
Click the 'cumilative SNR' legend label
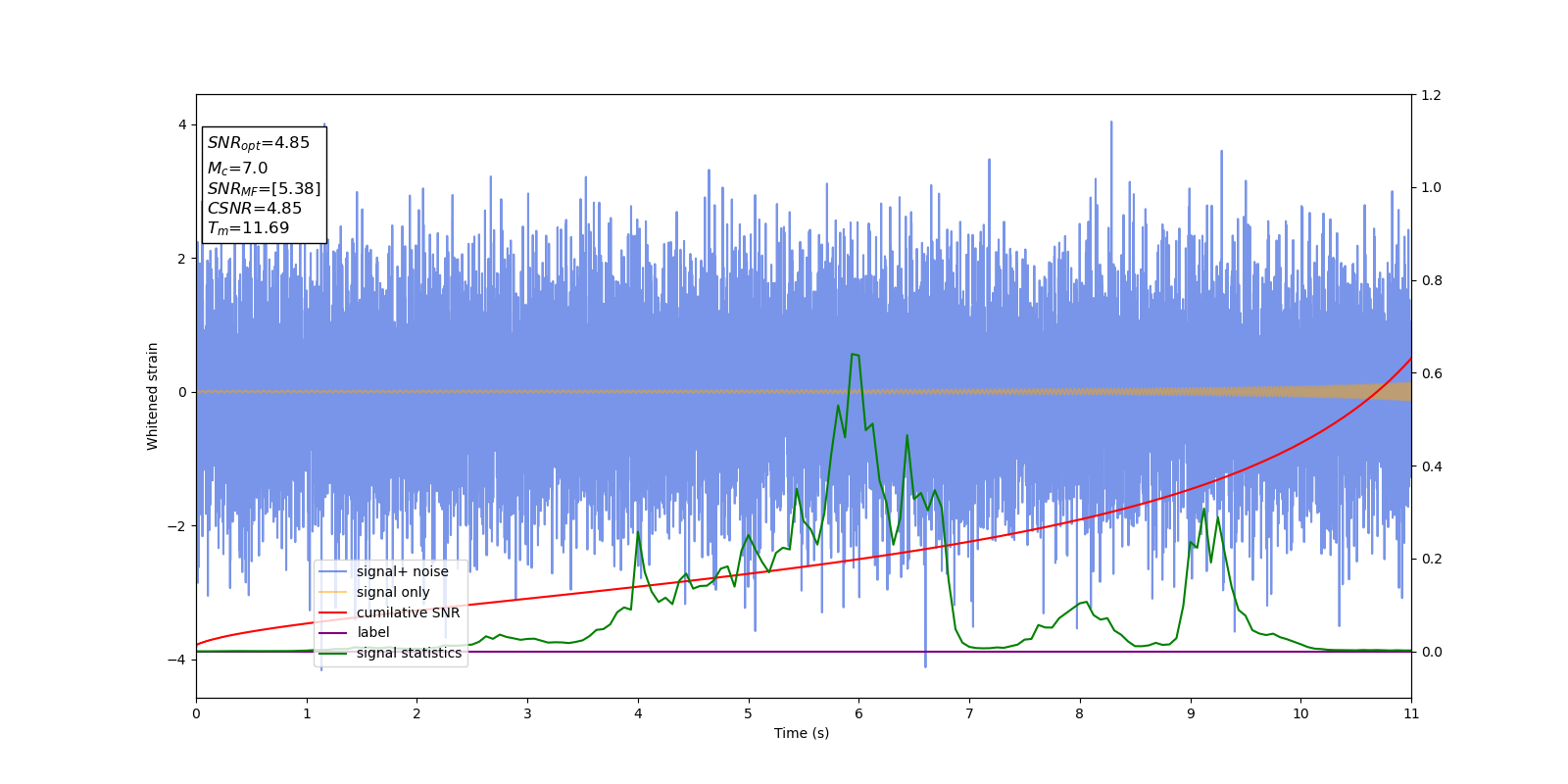[408, 612]
